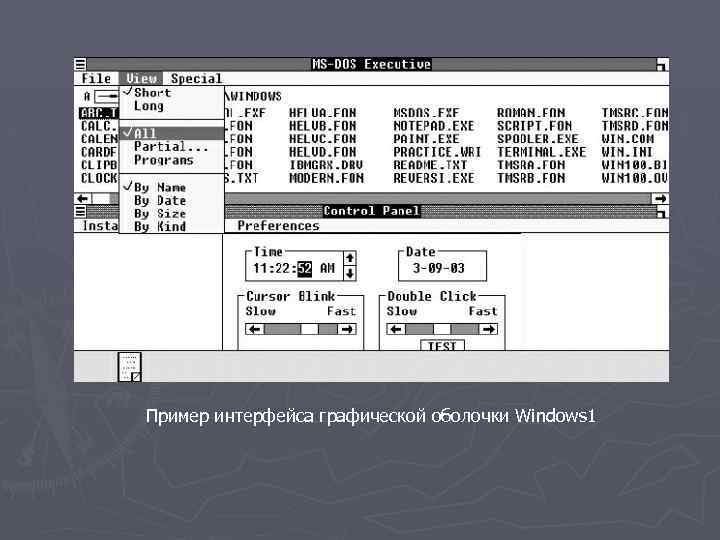Open the Special menu
The image size is (720, 540).
pyautogui.click(x=196, y=79)
